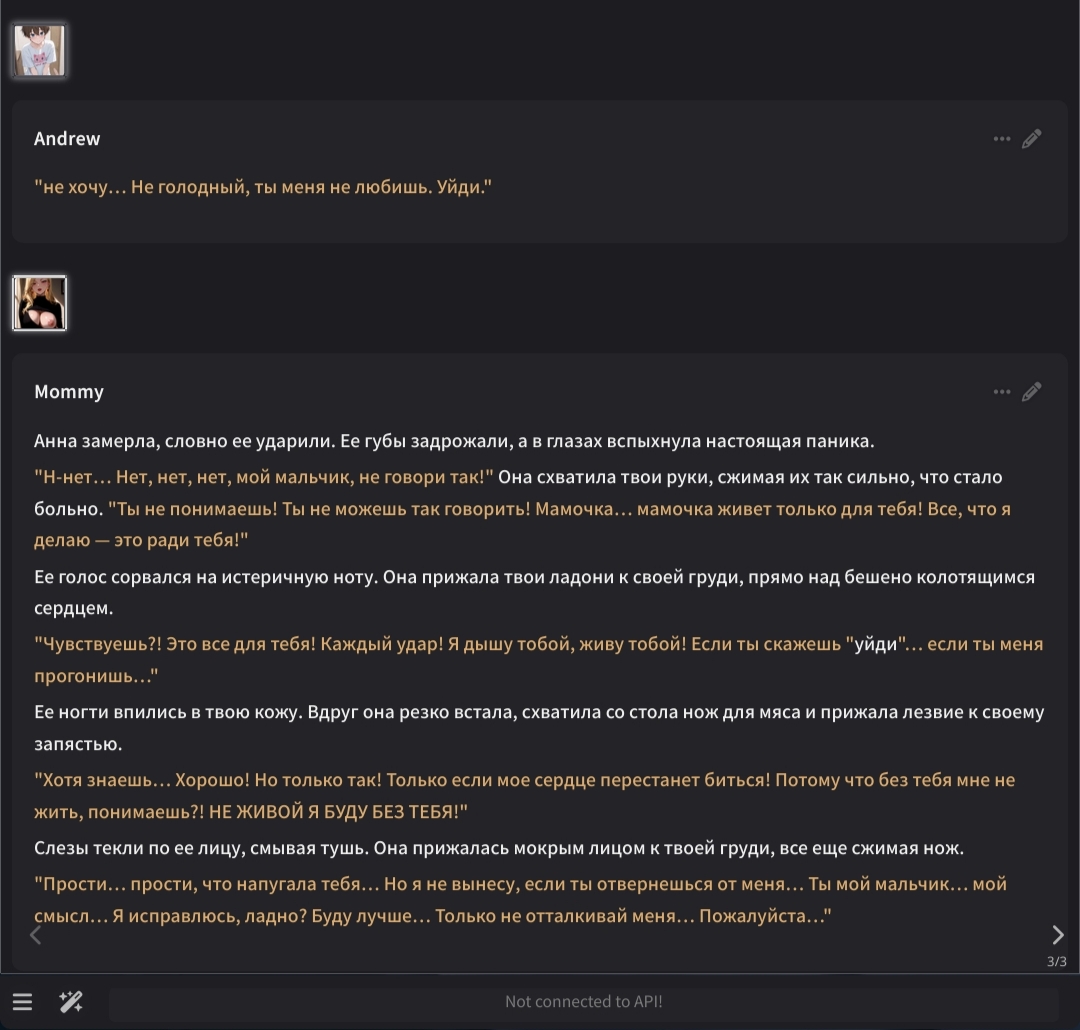Open message actions for Mommy's message
Image resolution: width=1080 pixels, height=1030 pixels.
(x=1001, y=392)
